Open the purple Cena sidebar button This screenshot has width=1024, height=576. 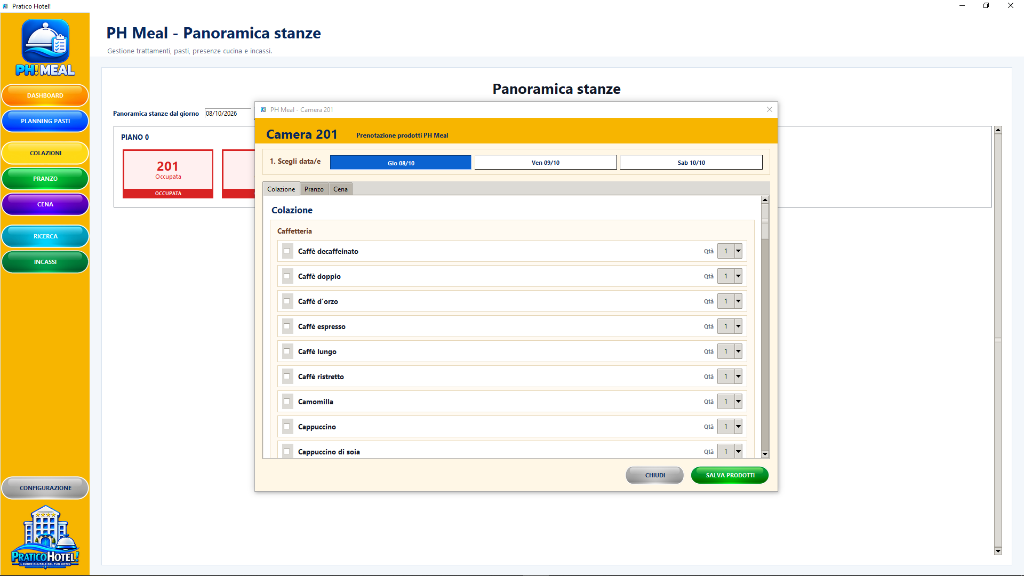45,204
